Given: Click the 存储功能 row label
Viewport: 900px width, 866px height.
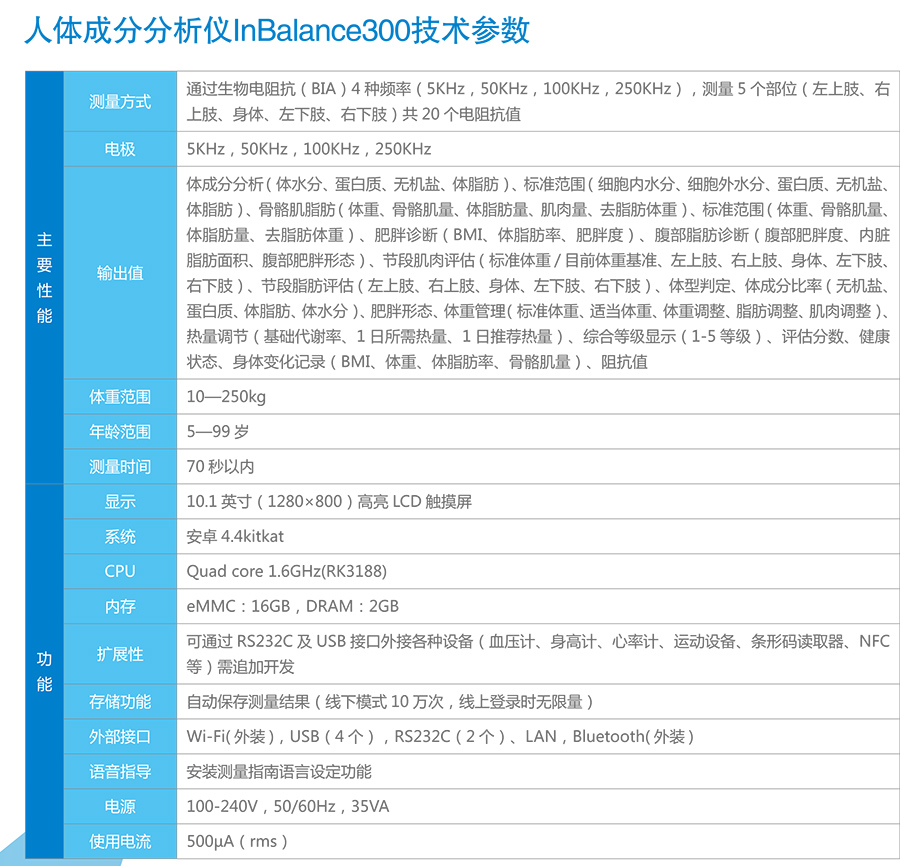Looking at the screenshot, I should (120, 701).
